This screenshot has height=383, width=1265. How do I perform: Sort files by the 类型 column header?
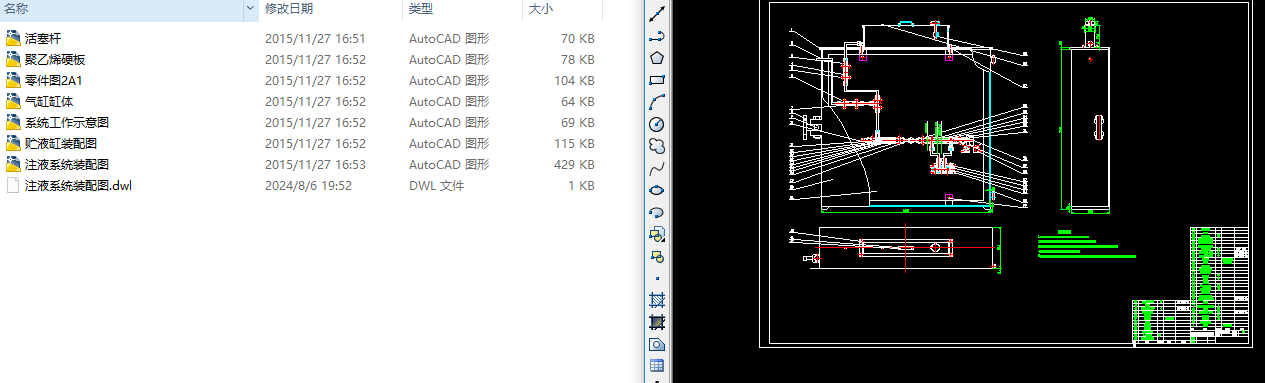point(421,9)
